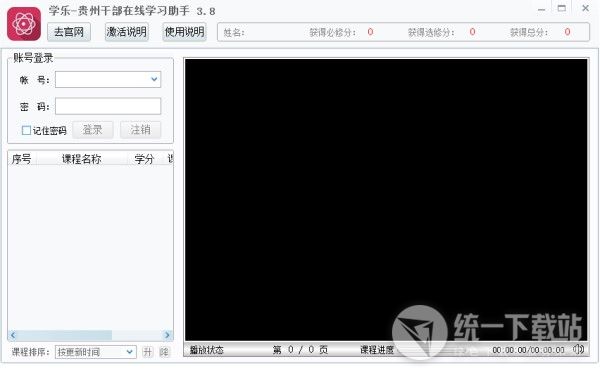This screenshot has width=600, height=378.
Task: Sort by 学分 column header
Action: point(144,158)
